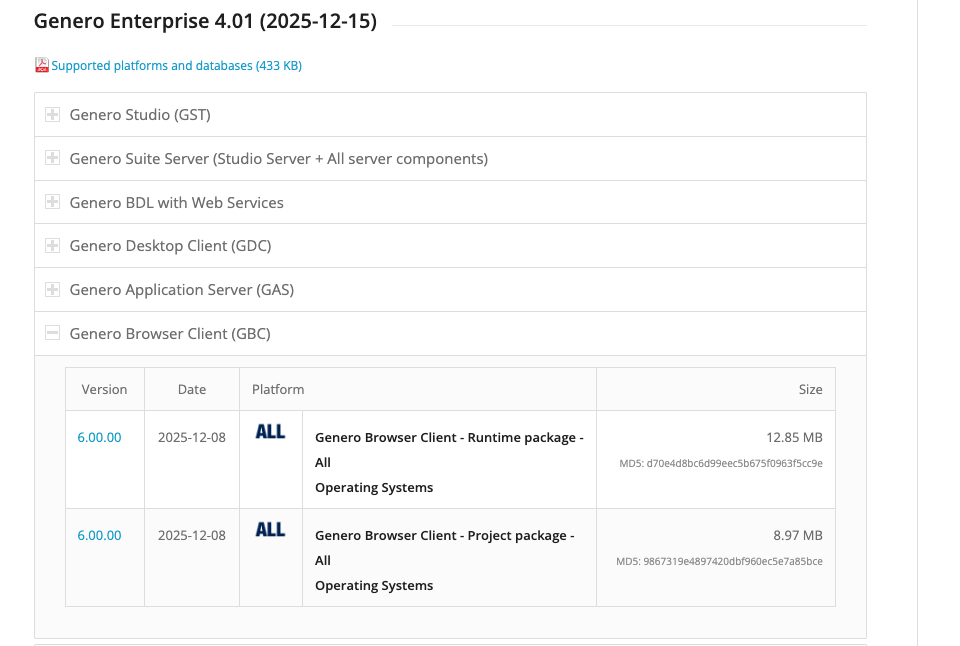Screen dimensions: 960x646
Task: Click the ALL platform icon for Runtime package
Action: [x=270, y=432]
